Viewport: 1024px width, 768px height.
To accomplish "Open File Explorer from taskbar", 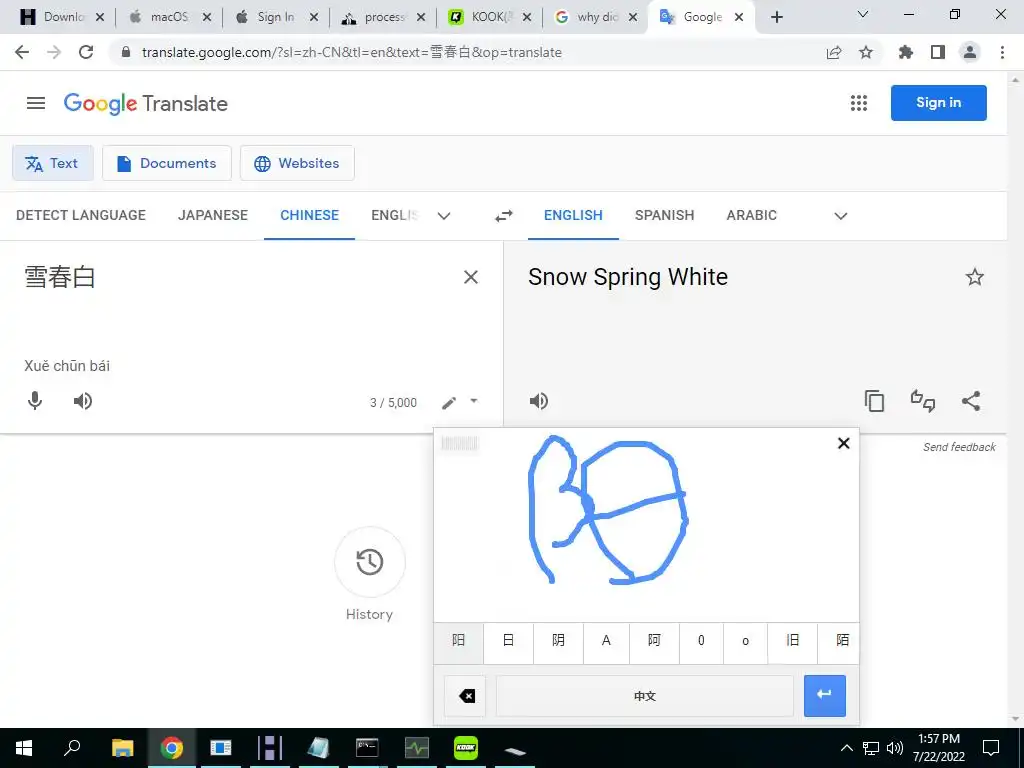I will pos(122,748).
